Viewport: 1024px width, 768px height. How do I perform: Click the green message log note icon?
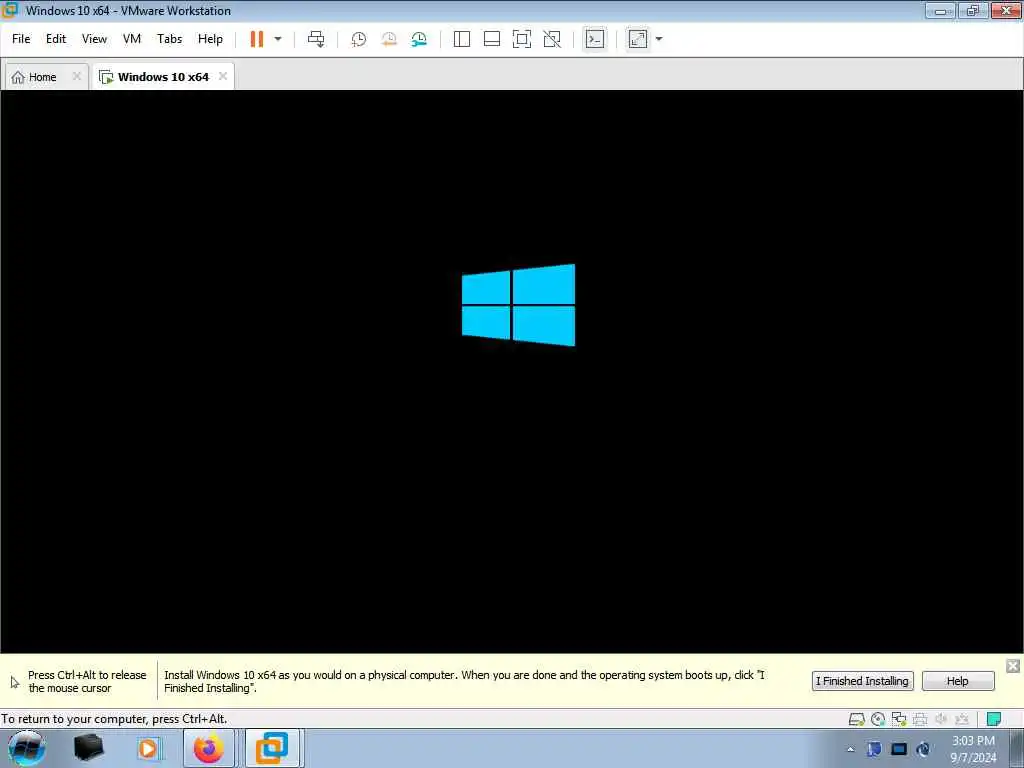(x=994, y=720)
